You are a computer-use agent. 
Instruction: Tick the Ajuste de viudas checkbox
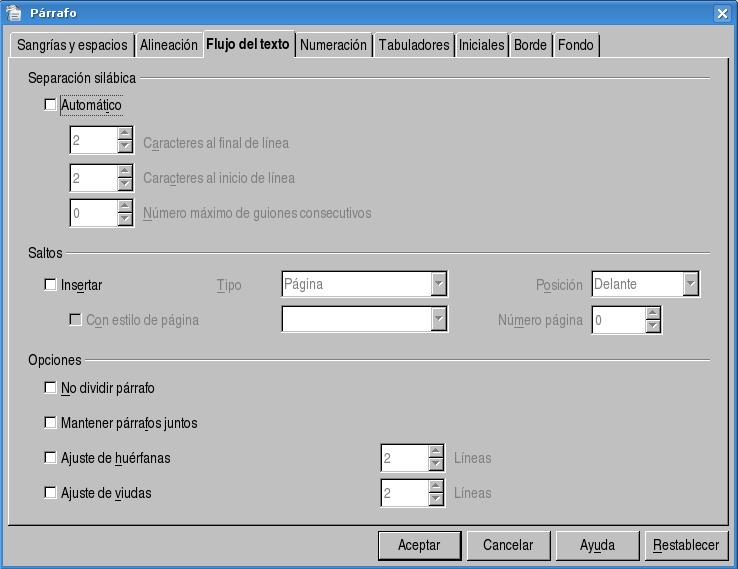(51, 493)
